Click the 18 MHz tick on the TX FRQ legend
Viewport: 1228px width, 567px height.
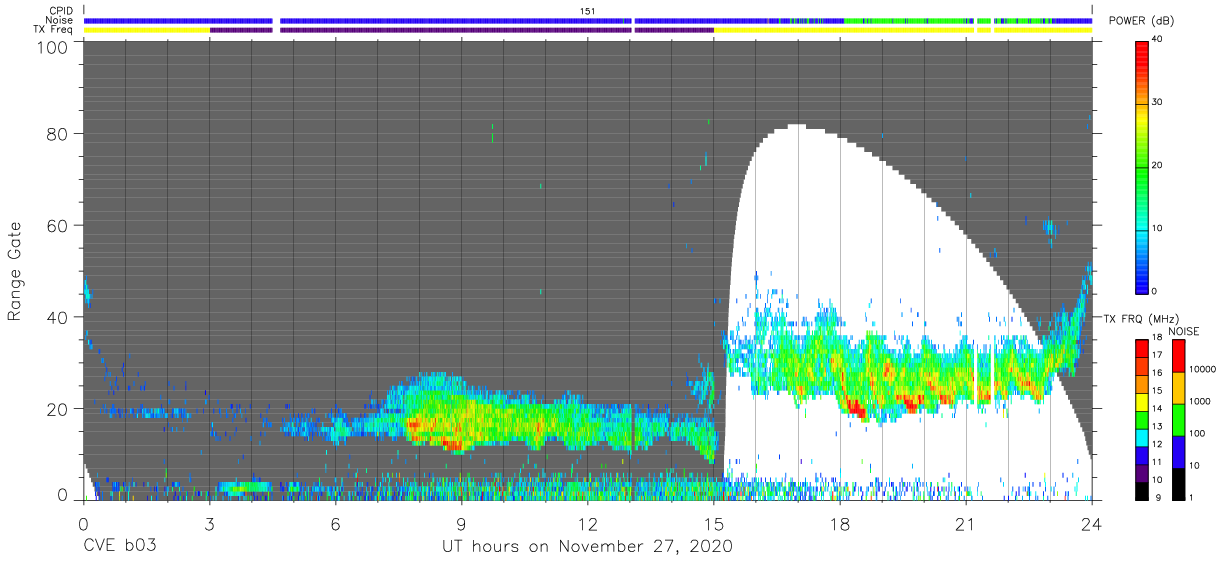click(1157, 338)
